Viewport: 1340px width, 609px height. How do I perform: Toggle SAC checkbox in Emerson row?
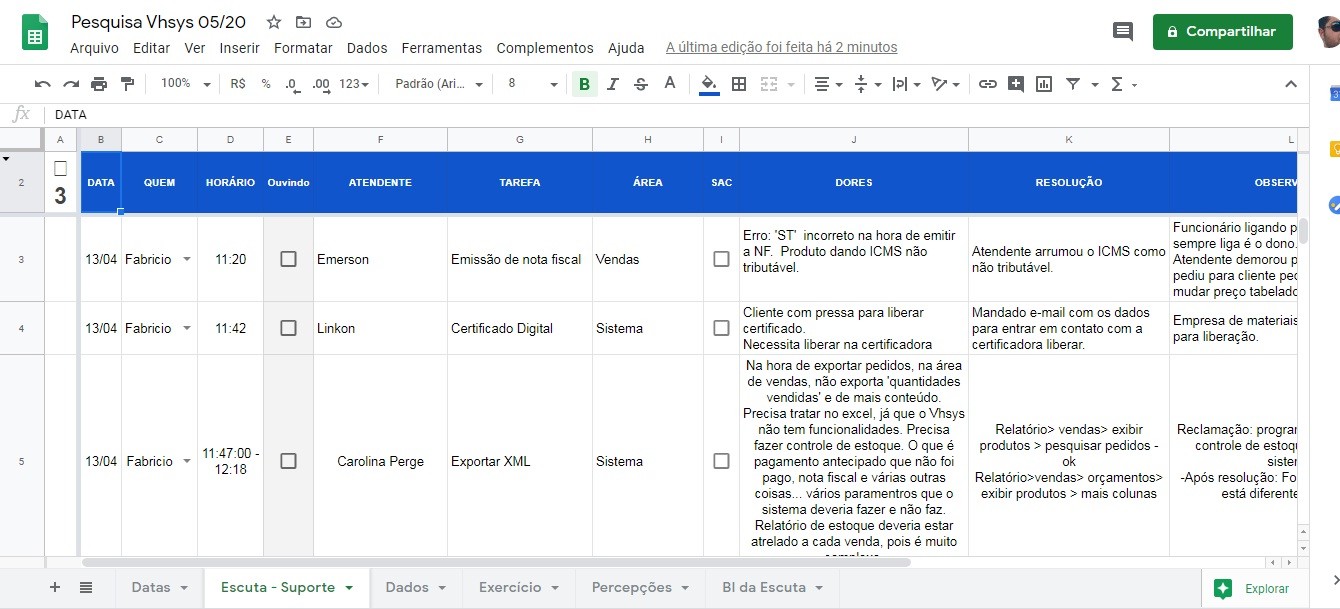721,259
